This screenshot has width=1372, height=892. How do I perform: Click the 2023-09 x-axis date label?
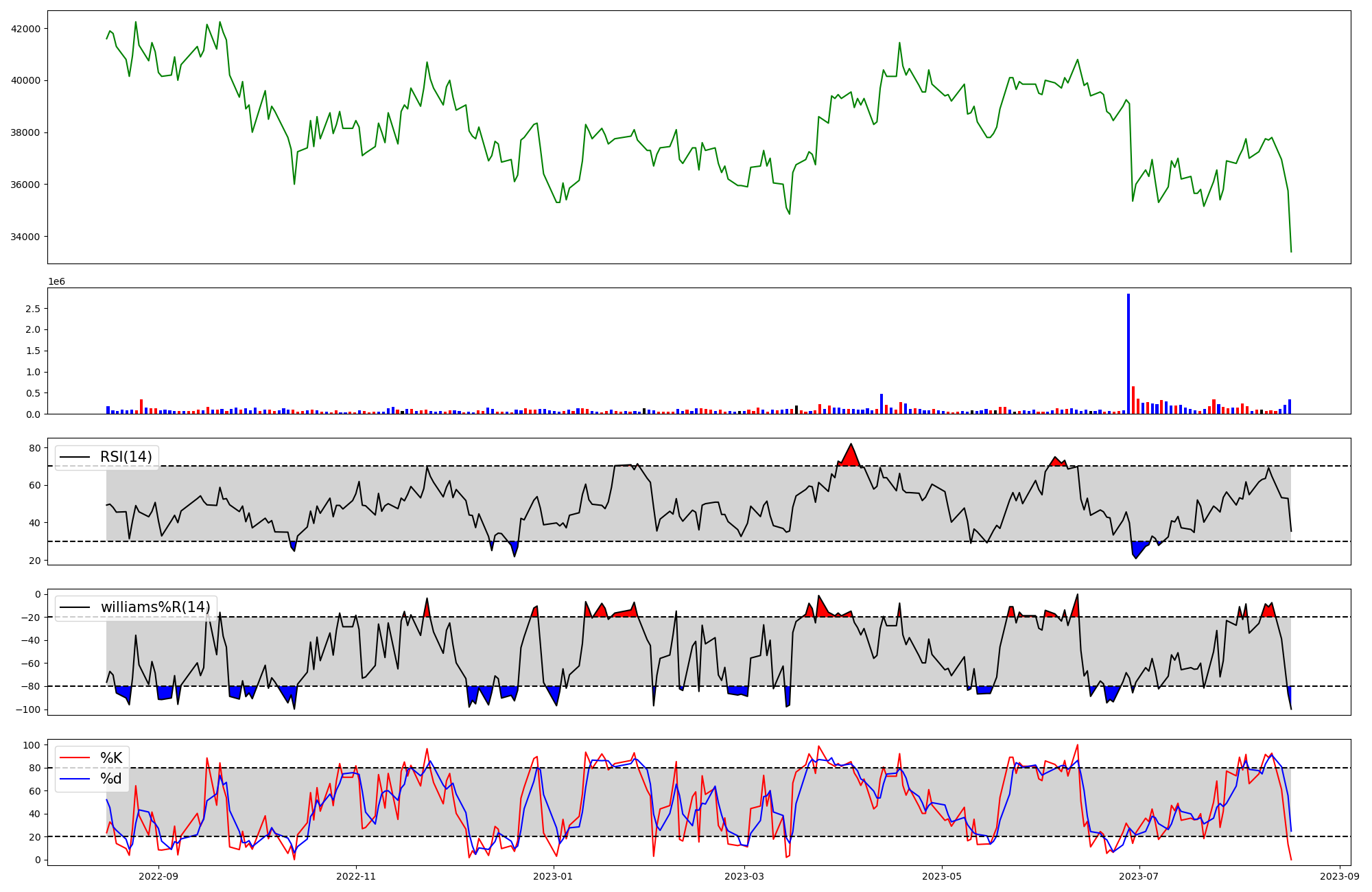1339,876
